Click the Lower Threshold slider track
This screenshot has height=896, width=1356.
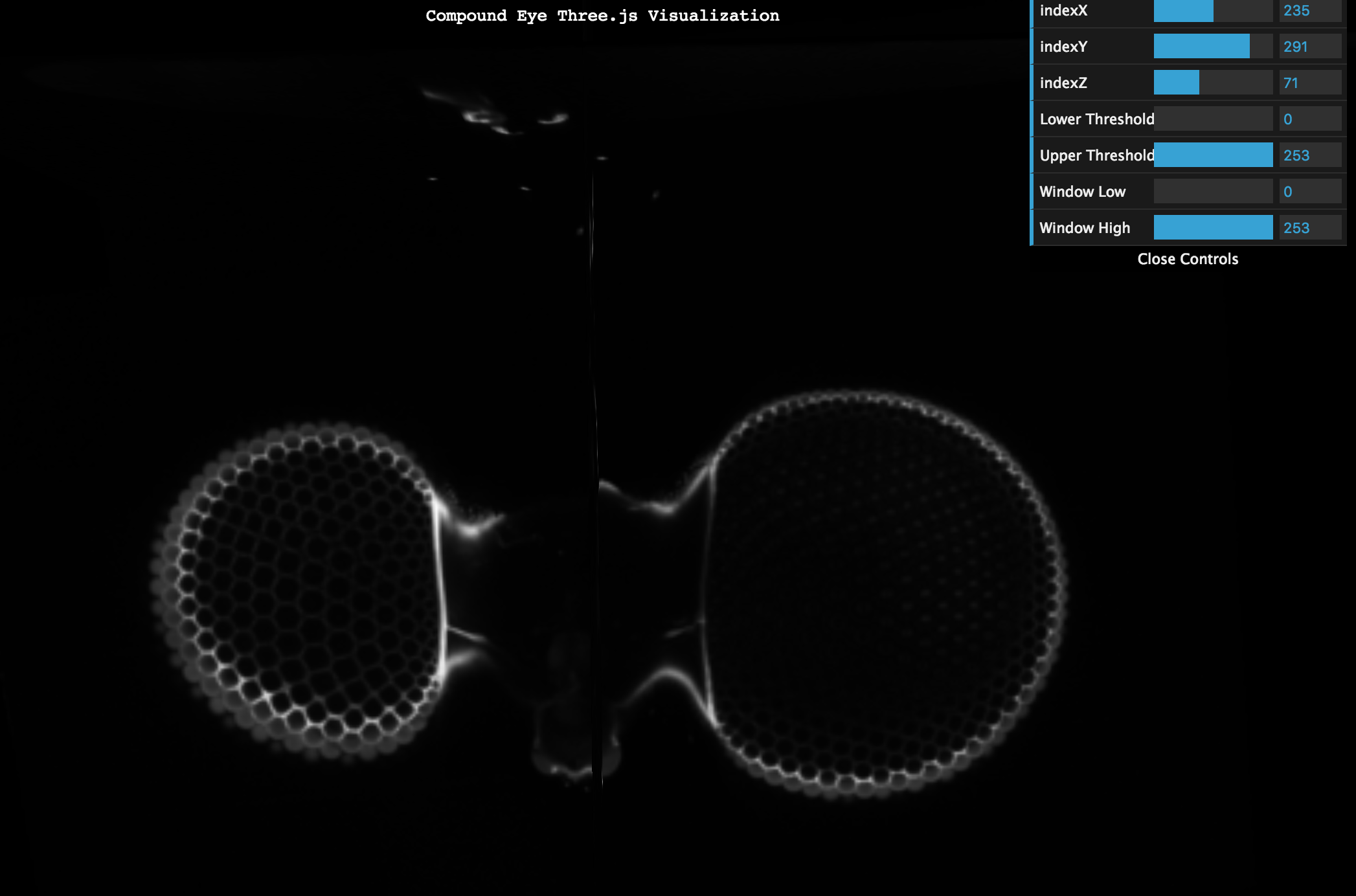click(1213, 119)
